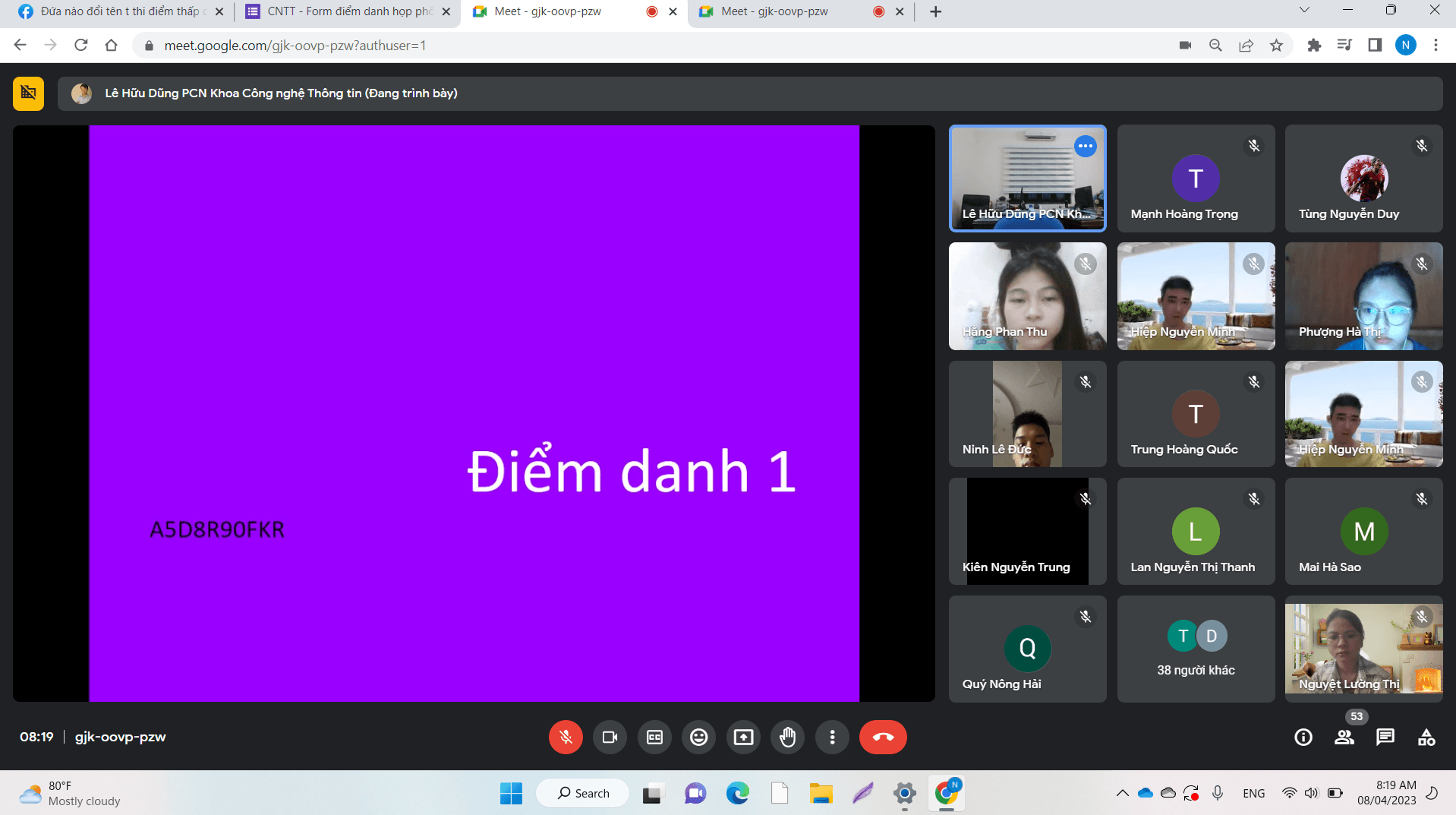Raise hand in the meeting
Viewport: 1456px width, 815px height.
tap(787, 737)
